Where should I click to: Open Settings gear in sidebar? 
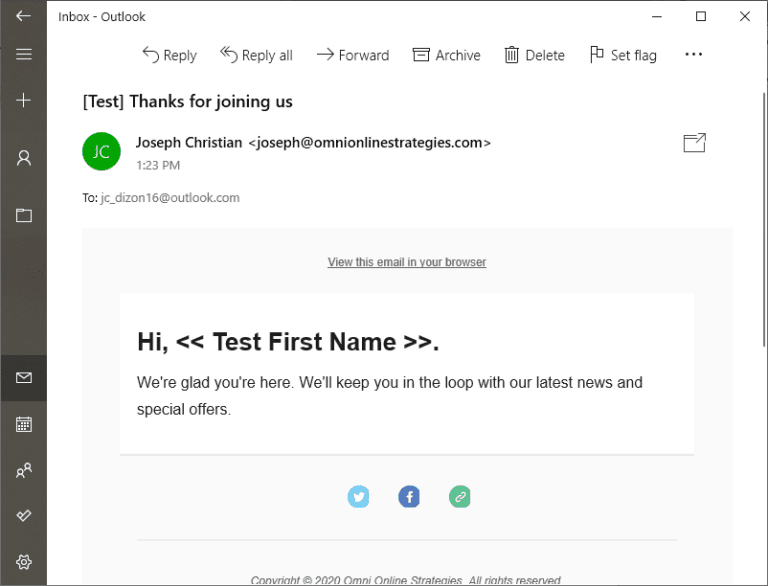coord(23,562)
